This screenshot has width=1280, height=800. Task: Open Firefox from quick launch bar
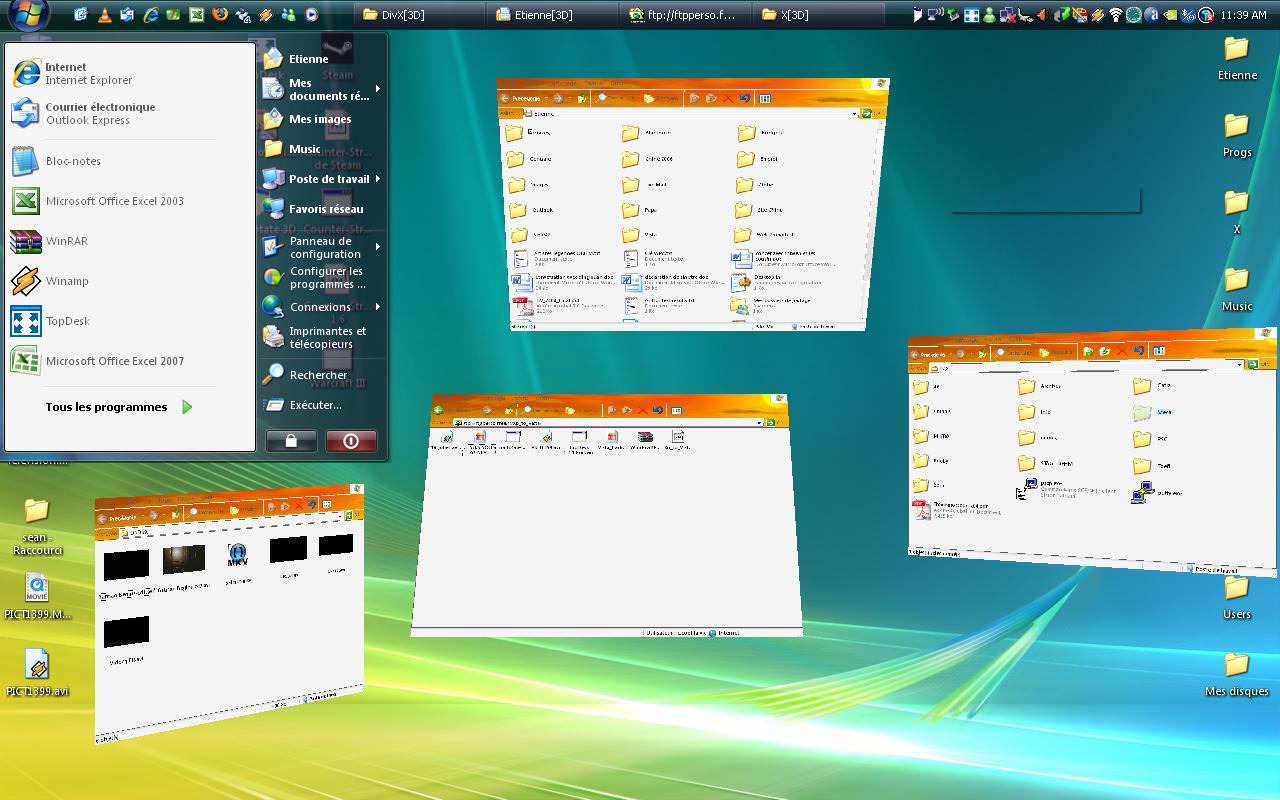(x=220, y=15)
